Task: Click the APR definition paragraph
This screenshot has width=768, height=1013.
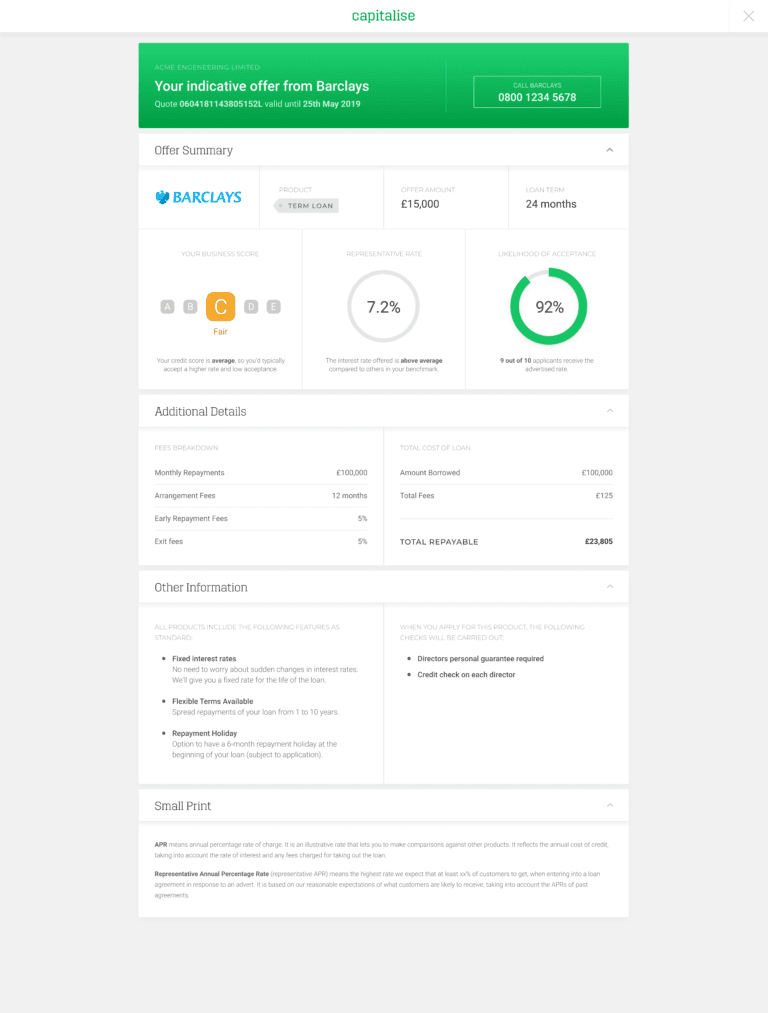Action: pos(381,850)
